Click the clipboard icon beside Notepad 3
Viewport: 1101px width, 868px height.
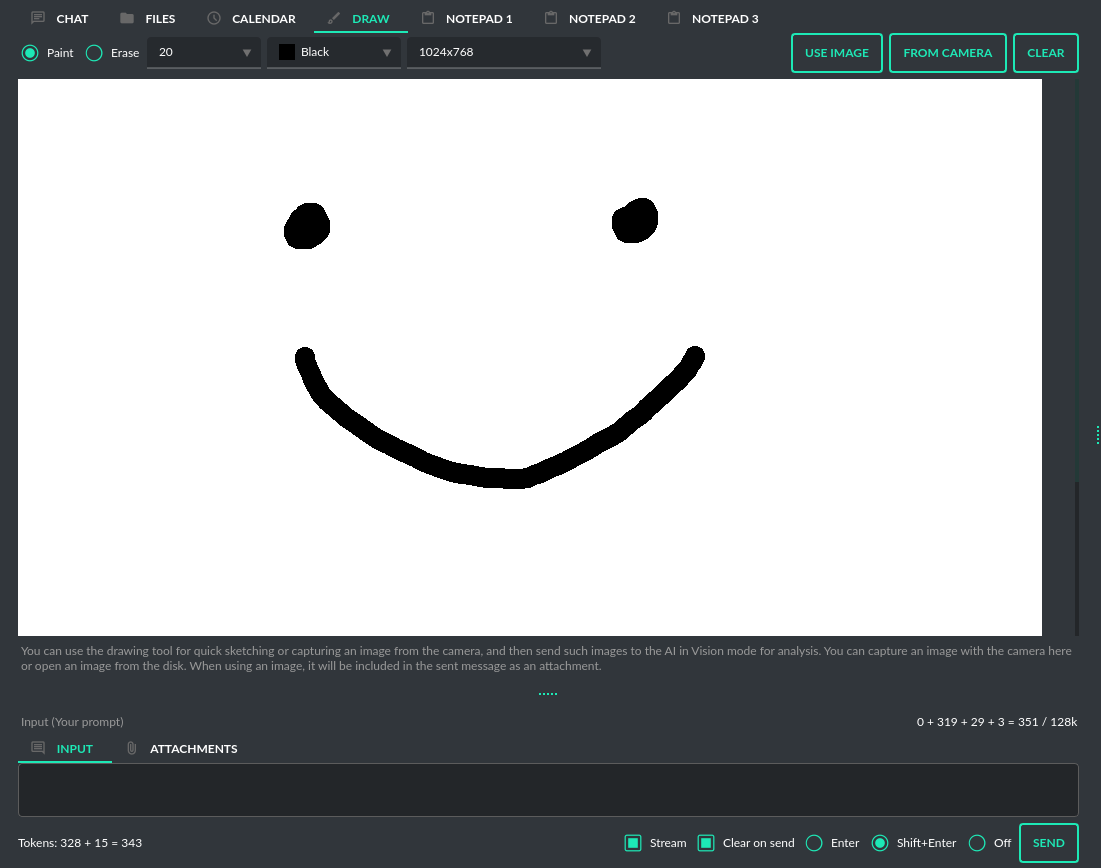tap(674, 18)
